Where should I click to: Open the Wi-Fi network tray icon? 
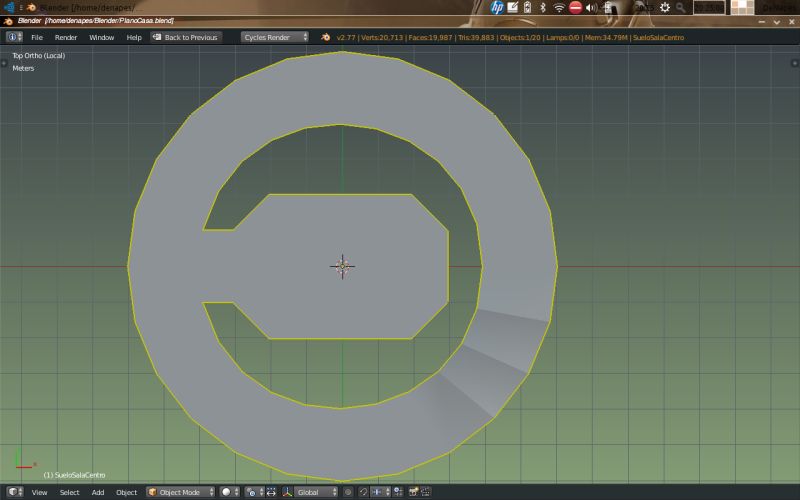[x=559, y=7]
